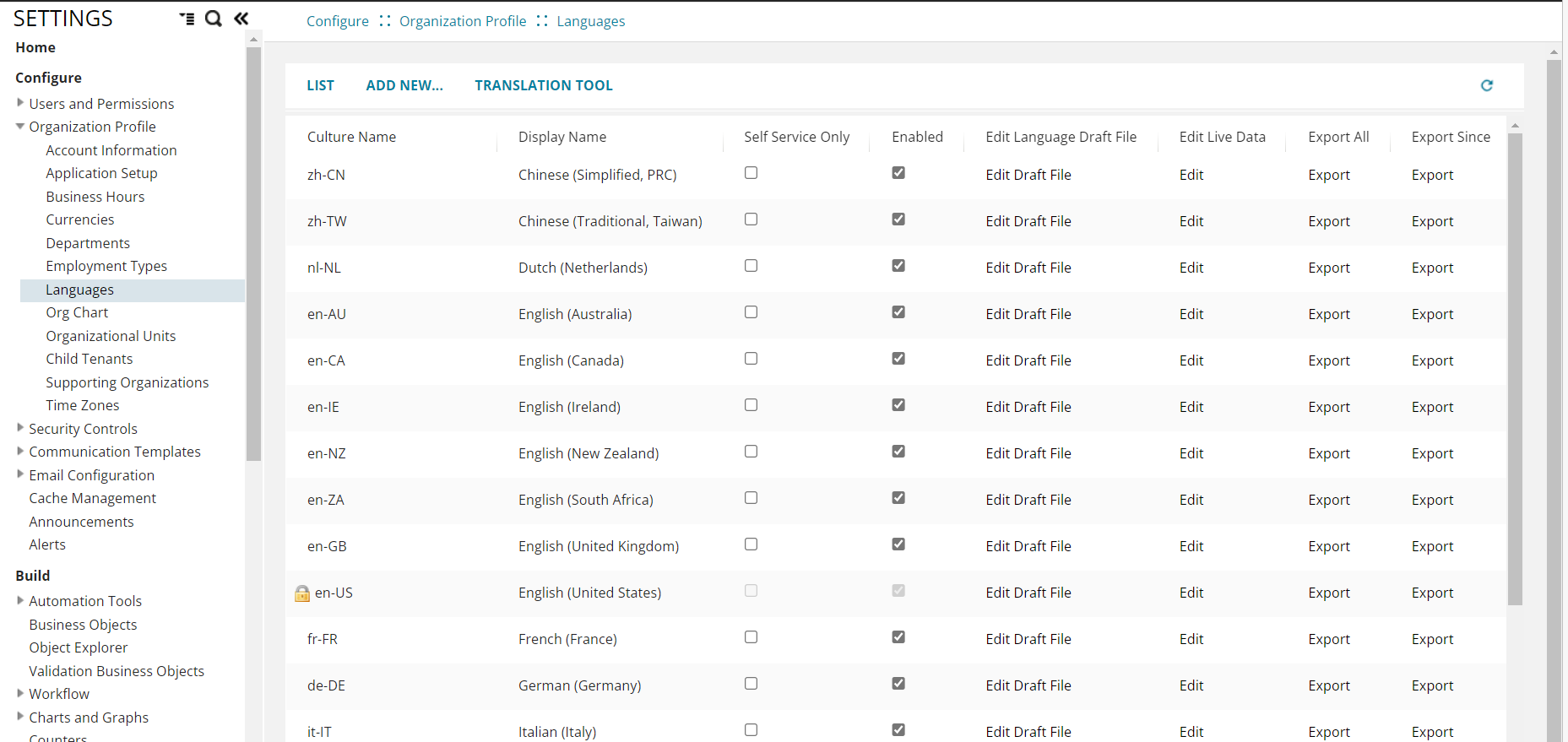Viewport: 1568px width, 742px height.
Task: Expand the Security Controls node
Action: click(20, 428)
